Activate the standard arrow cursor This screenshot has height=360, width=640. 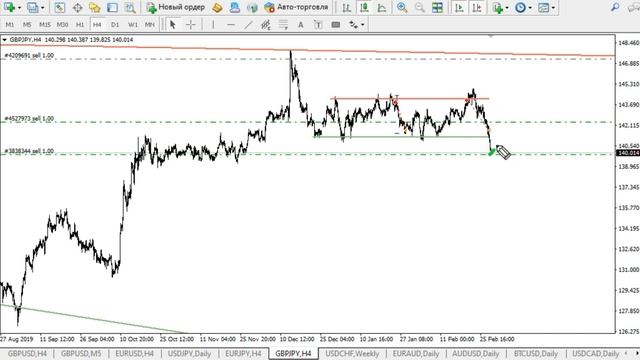click(173, 25)
